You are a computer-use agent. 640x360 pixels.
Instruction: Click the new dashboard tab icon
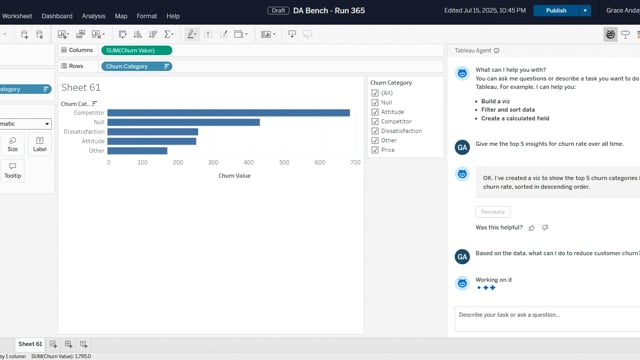tap(68, 344)
